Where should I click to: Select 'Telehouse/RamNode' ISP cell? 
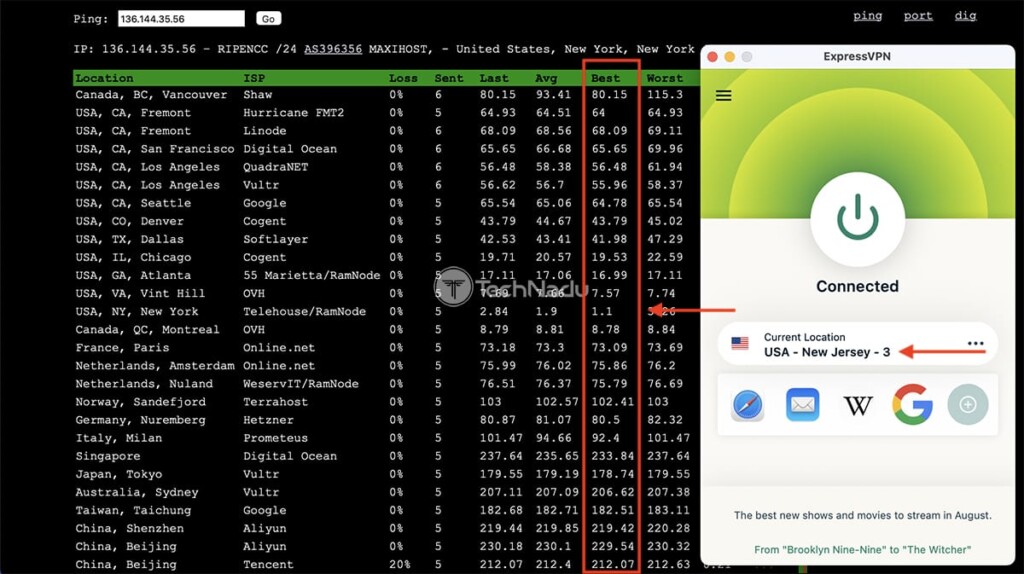click(304, 311)
